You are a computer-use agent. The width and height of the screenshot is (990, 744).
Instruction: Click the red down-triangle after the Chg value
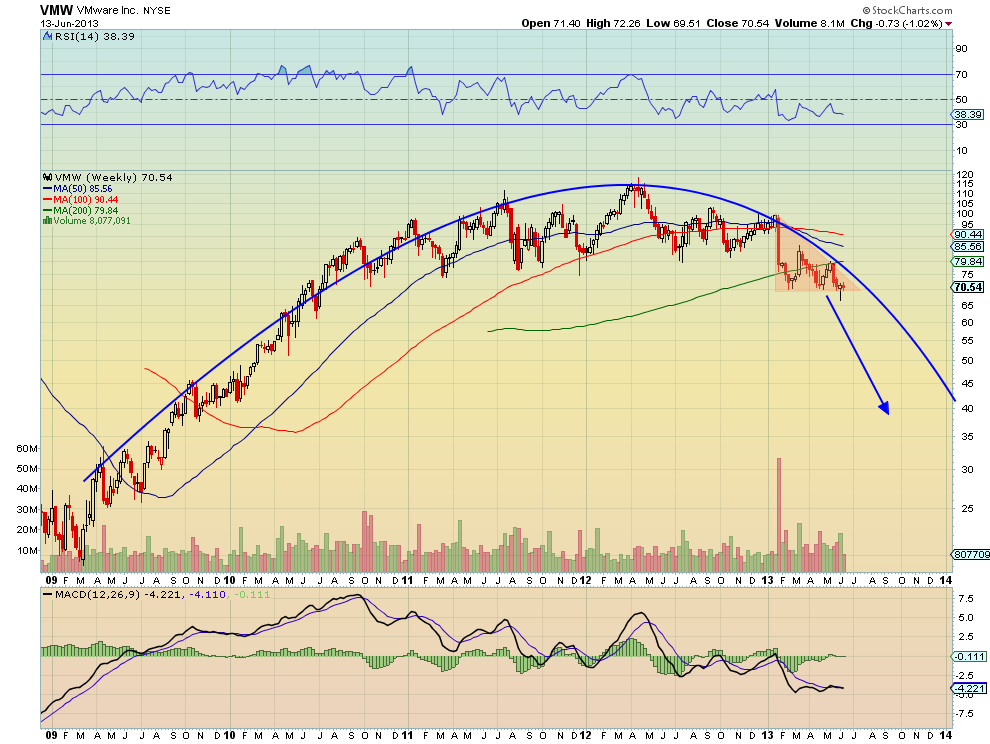[949, 24]
